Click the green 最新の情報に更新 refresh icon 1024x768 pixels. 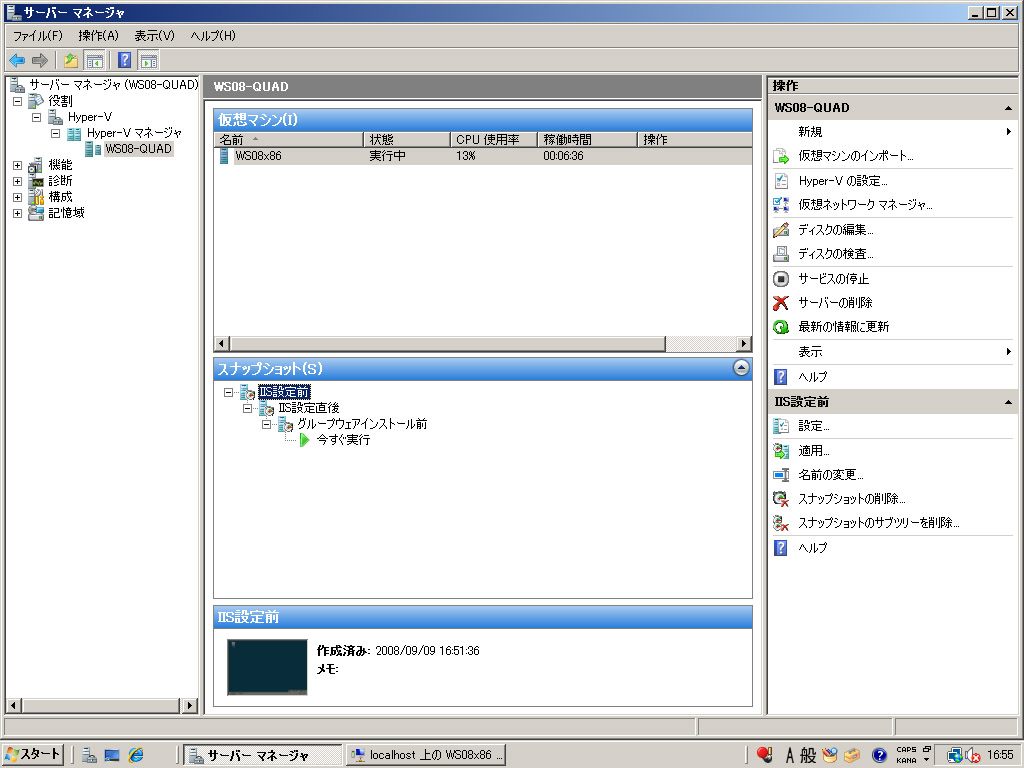tap(781, 327)
